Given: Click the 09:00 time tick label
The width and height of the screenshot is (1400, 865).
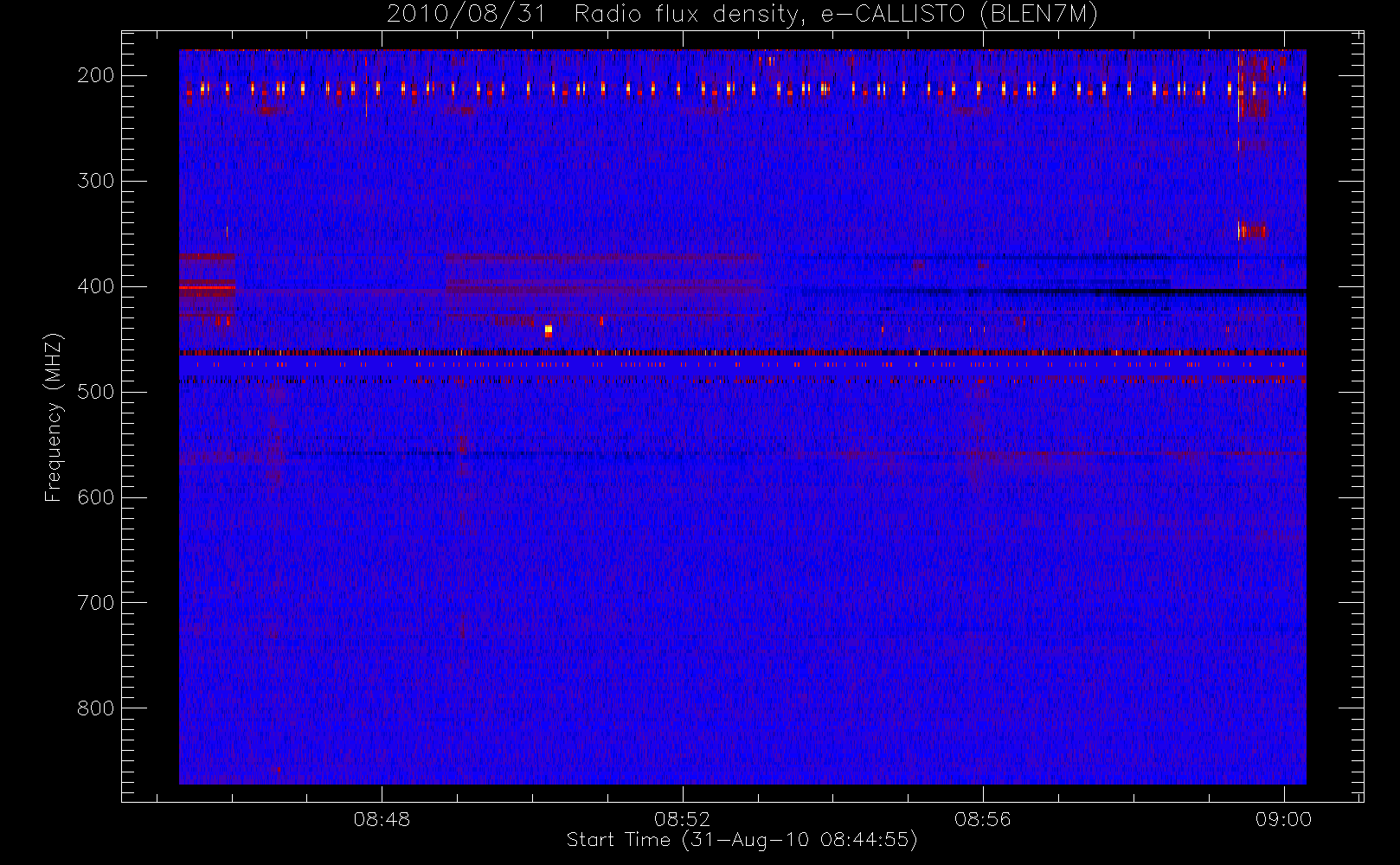Looking at the screenshot, I should pyautogui.click(x=1283, y=819).
